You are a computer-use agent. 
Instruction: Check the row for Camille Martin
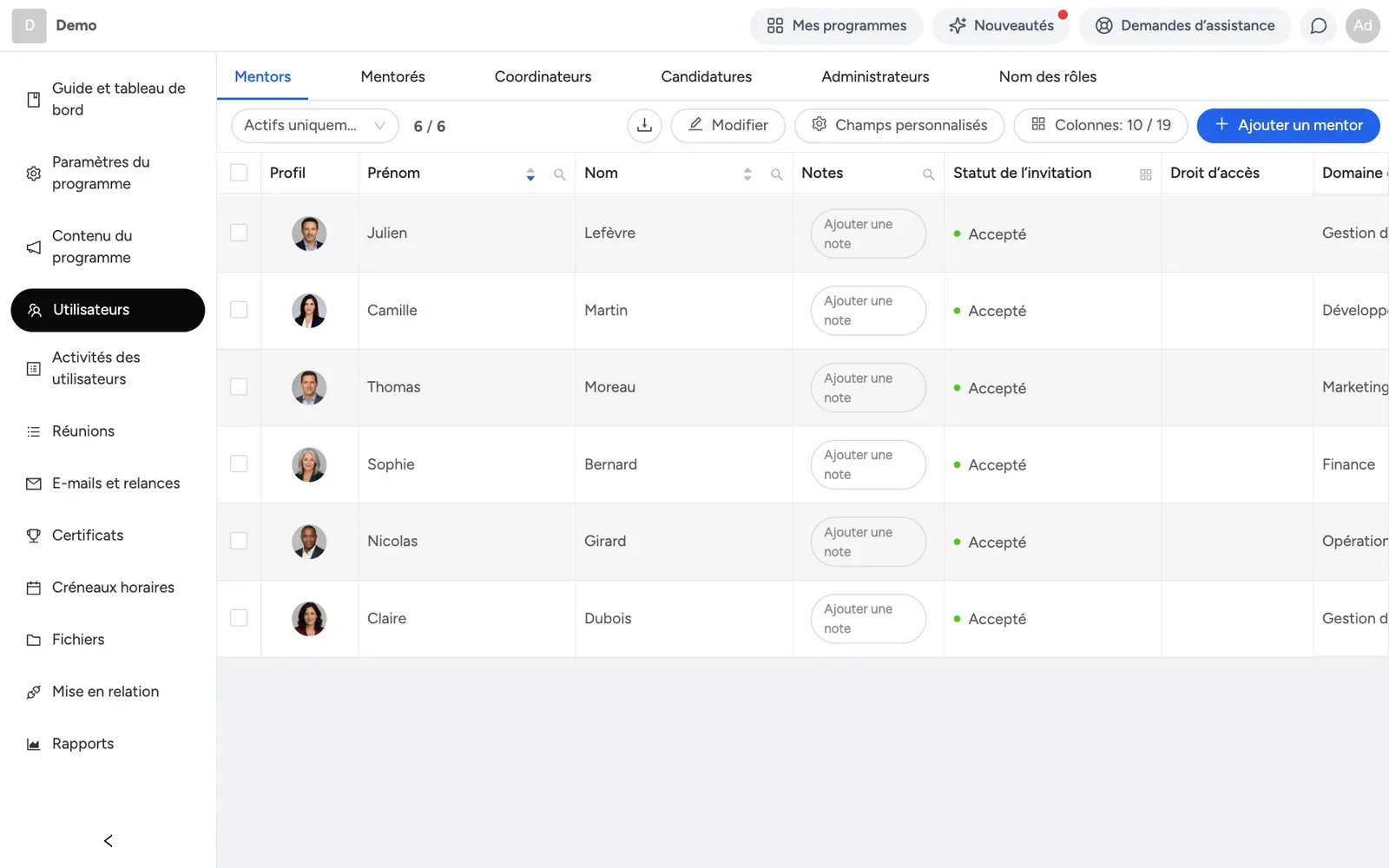[x=239, y=310]
